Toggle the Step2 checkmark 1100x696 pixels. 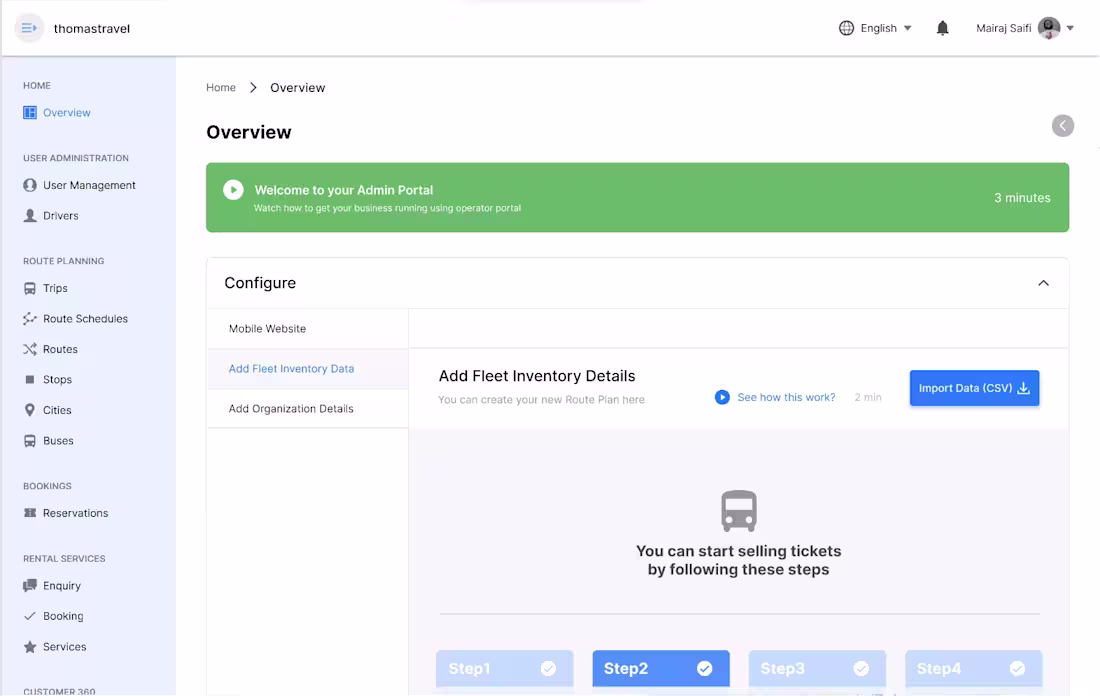tap(704, 668)
